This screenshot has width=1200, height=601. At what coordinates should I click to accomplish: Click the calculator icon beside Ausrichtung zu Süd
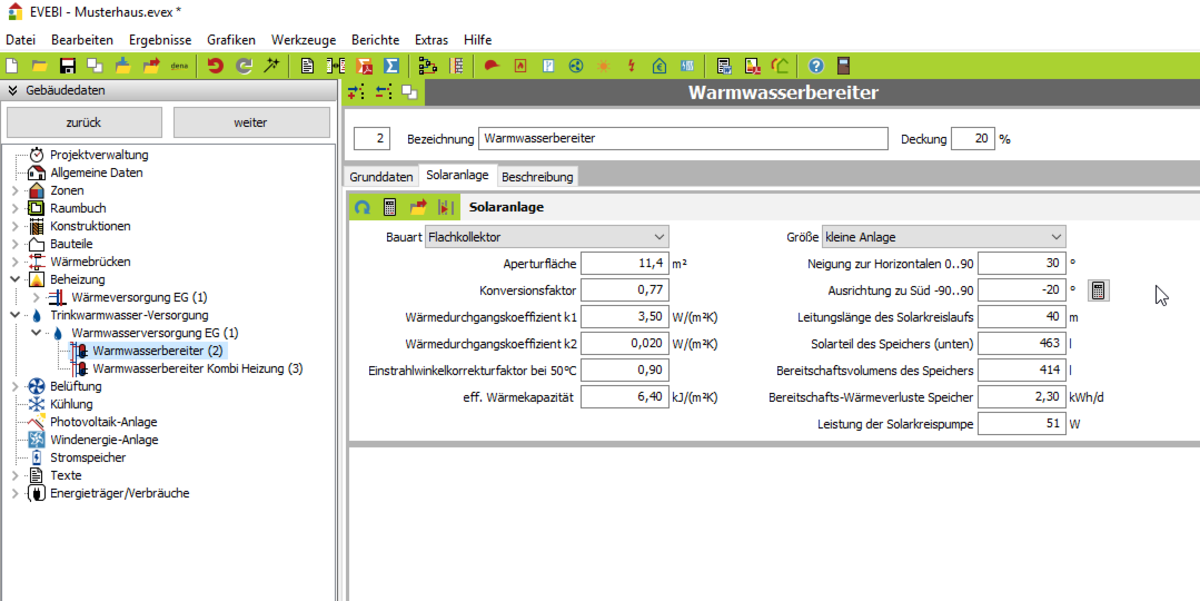pyautogui.click(x=1098, y=291)
